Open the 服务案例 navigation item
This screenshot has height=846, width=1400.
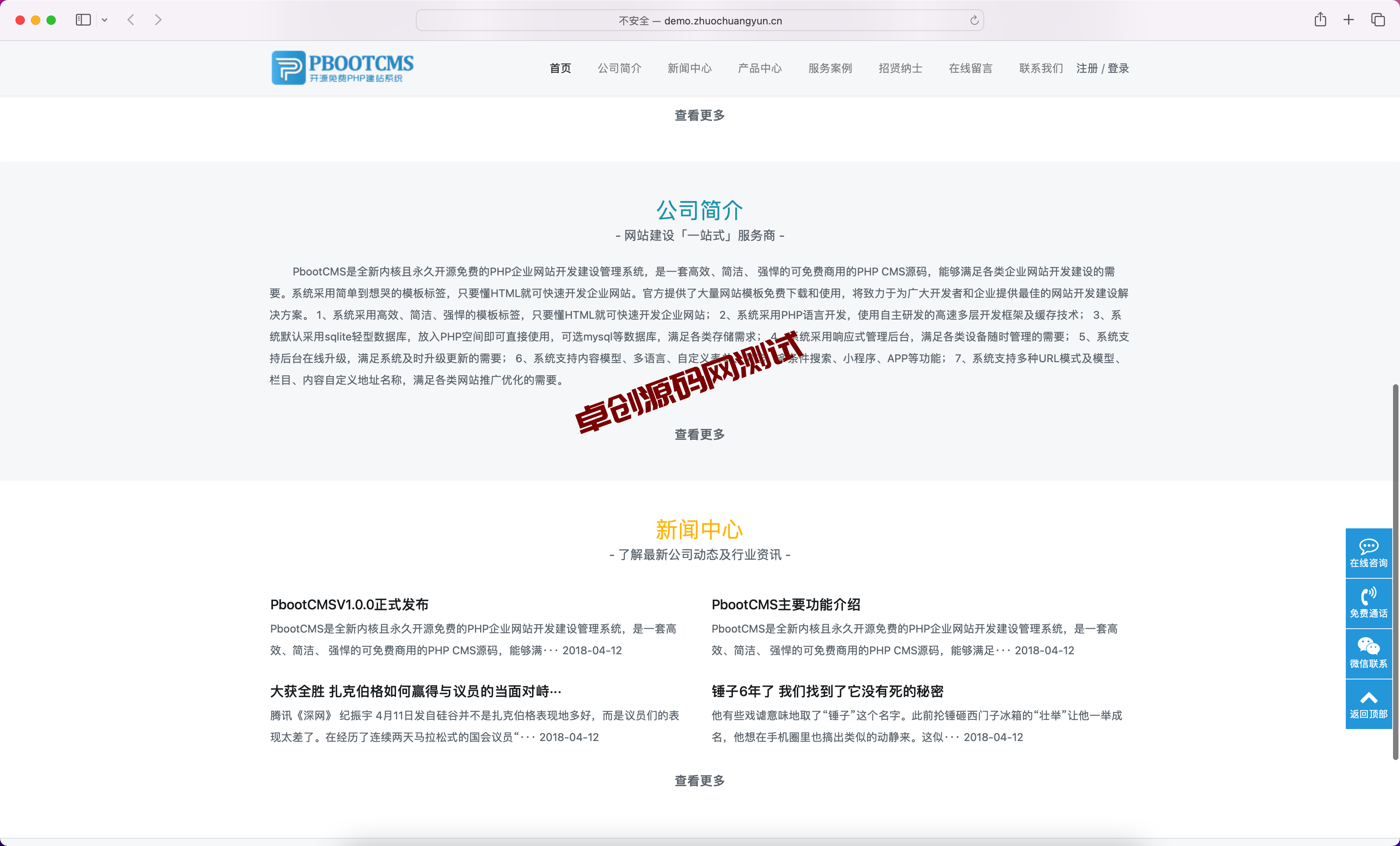click(x=830, y=68)
